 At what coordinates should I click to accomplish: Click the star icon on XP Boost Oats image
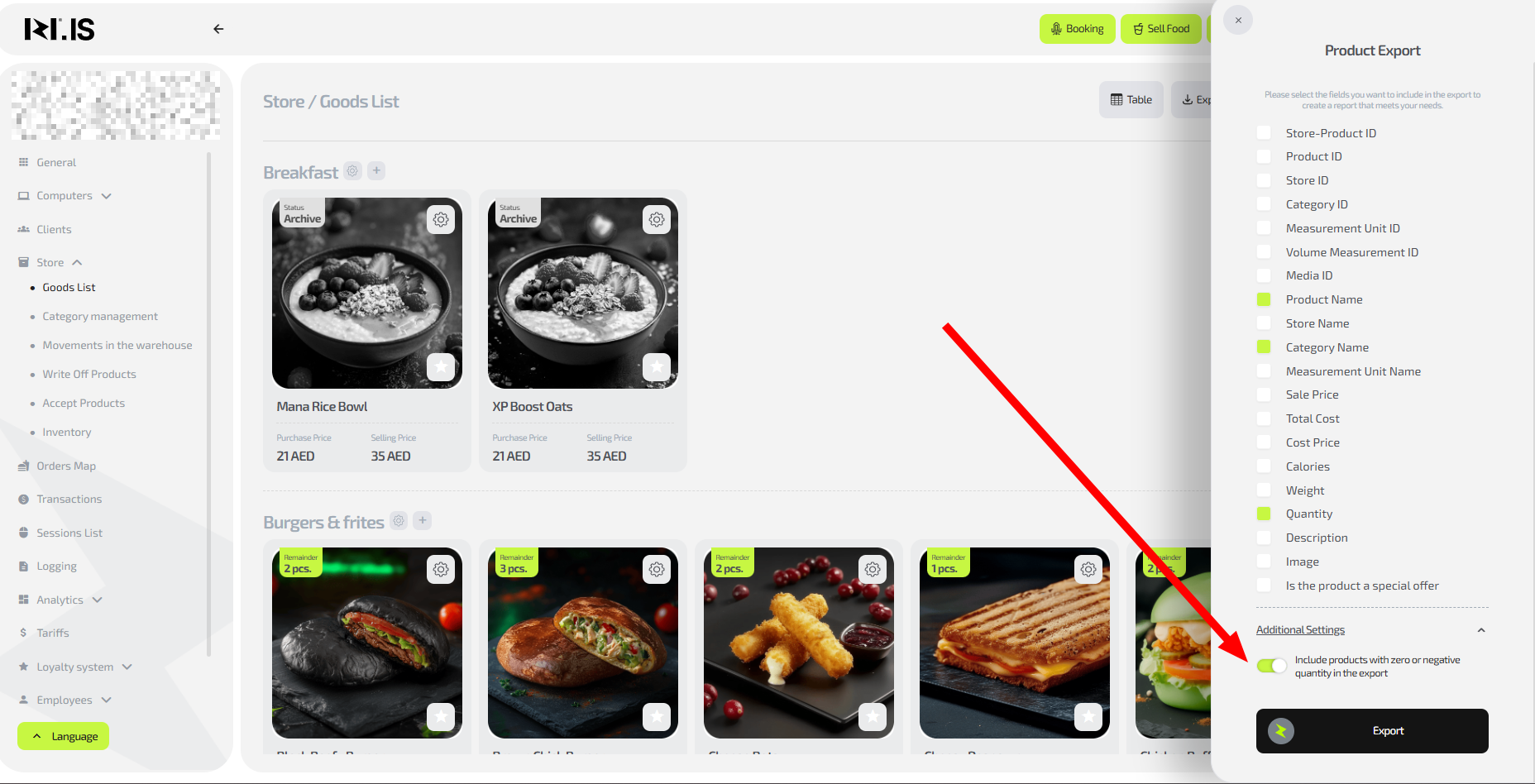657,366
